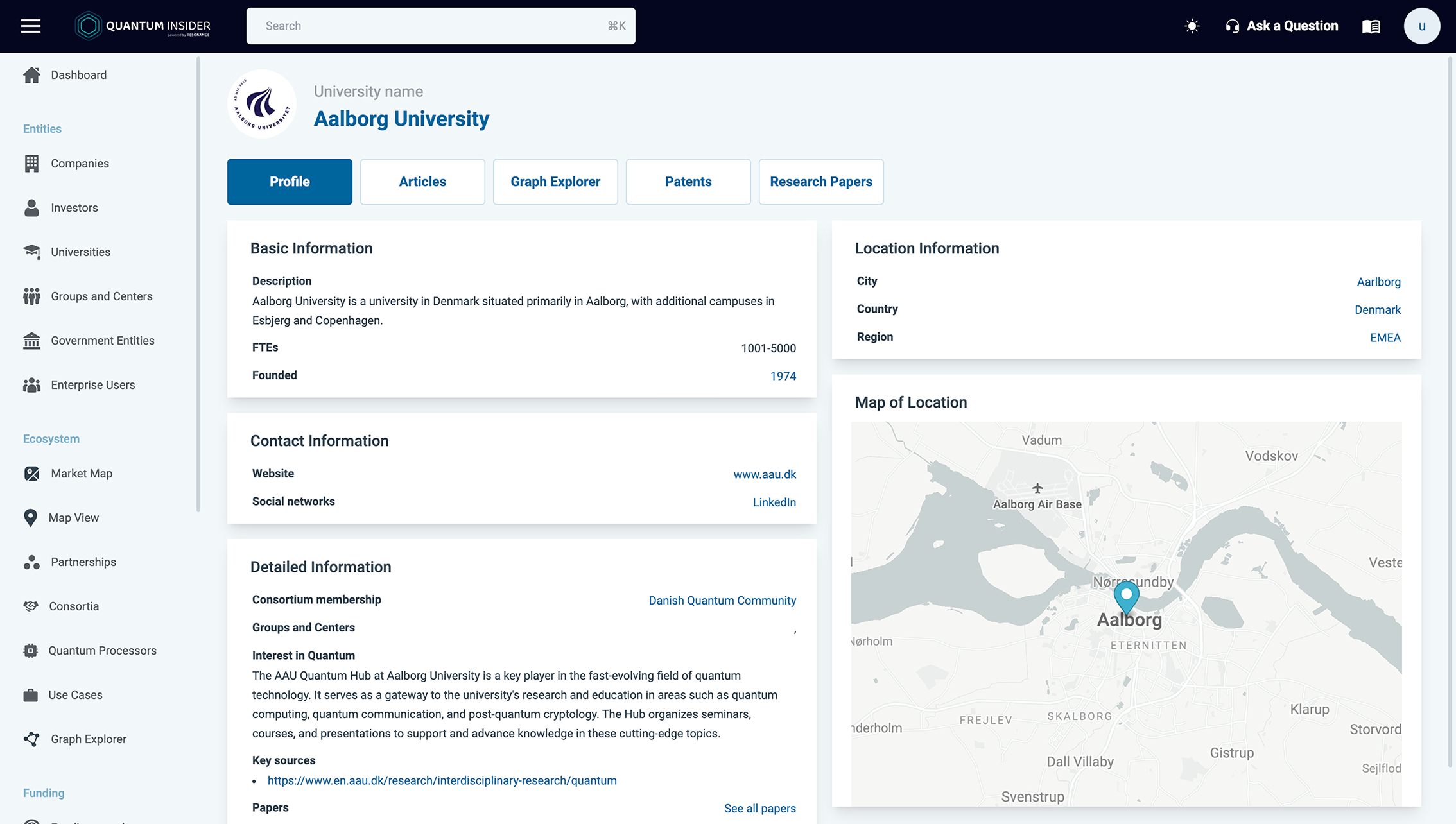The image size is (1456, 824).
Task: Switch to the Articles tab
Action: click(422, 182)
